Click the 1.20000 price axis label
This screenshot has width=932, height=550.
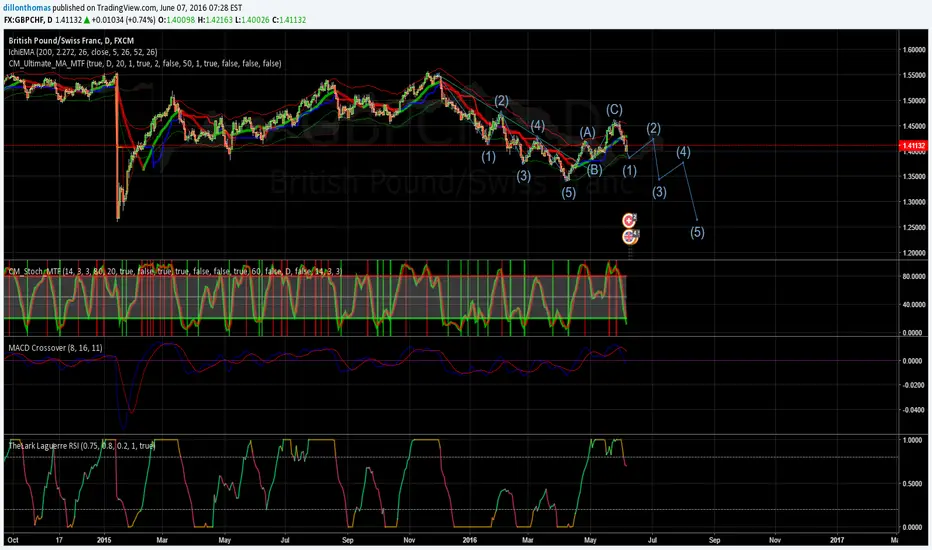coord(914,253)
